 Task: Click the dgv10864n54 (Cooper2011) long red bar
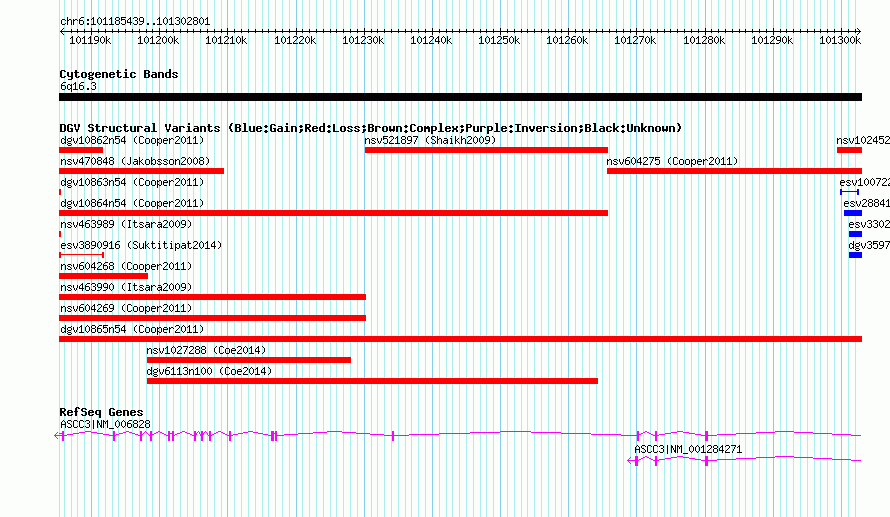333,213
